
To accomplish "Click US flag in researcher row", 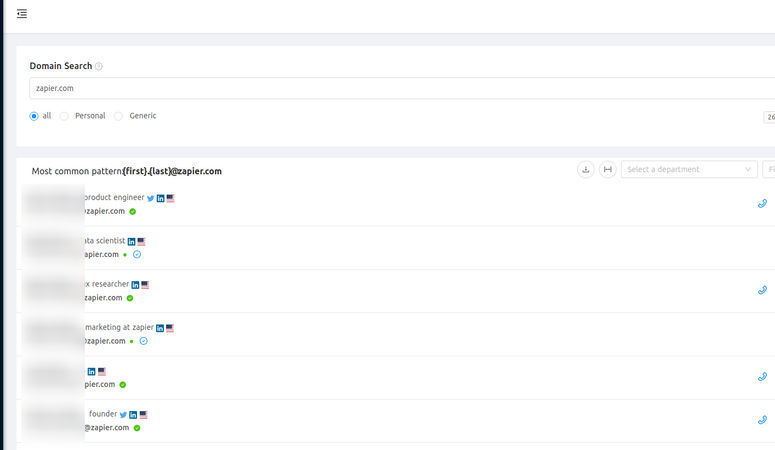I will pyautogui.click(x=145, y=284).
